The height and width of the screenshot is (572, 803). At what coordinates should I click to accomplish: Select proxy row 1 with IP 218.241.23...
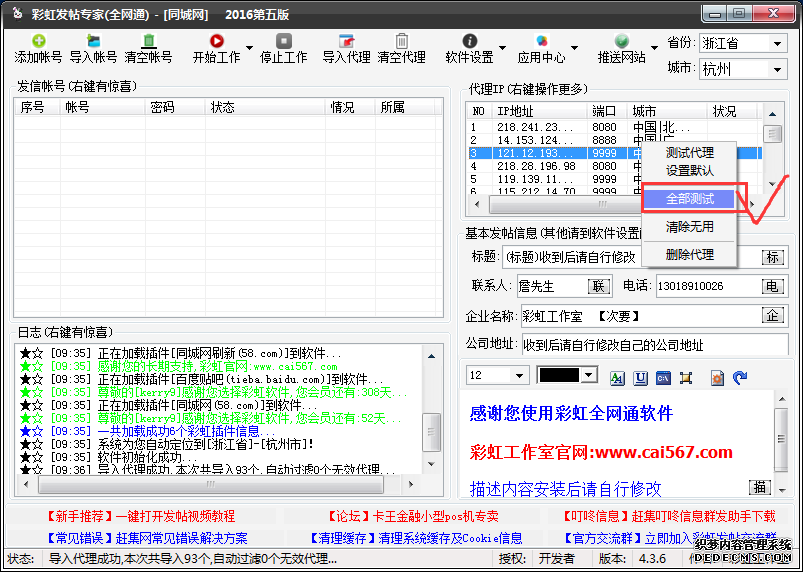pyautogui.click(x=614, y=126)
